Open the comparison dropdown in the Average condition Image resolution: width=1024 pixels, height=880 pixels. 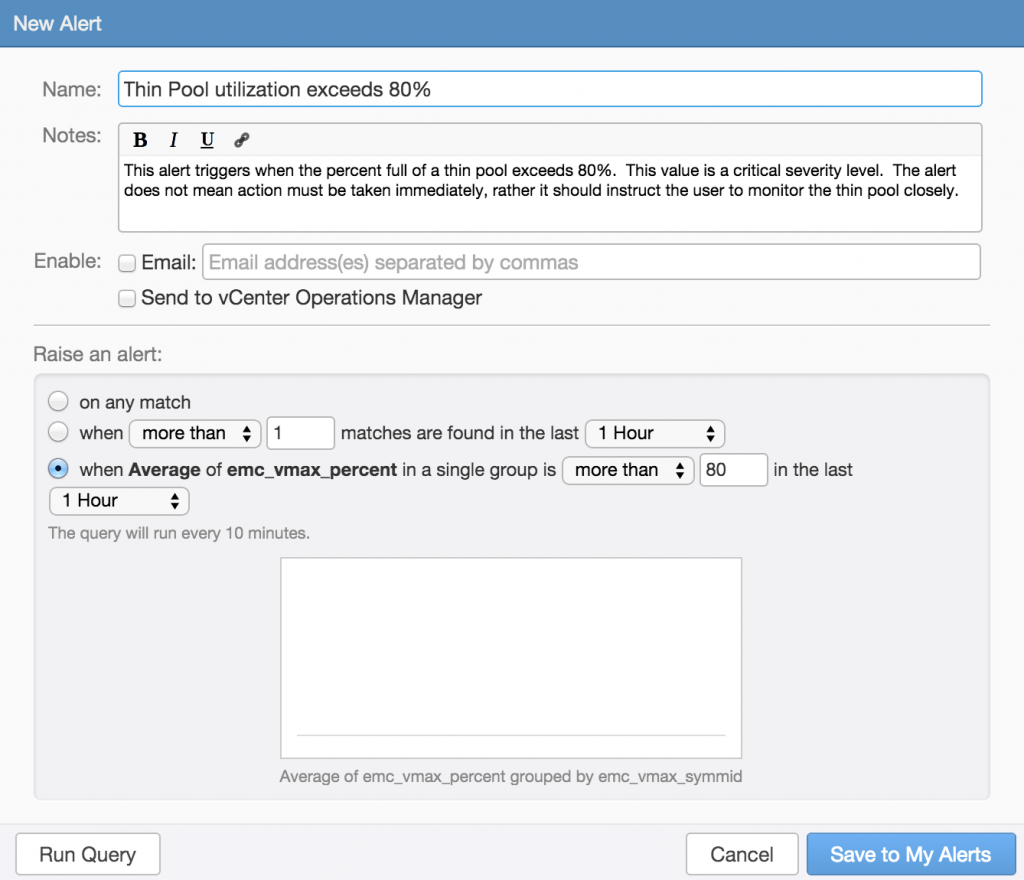pos(628,470)
